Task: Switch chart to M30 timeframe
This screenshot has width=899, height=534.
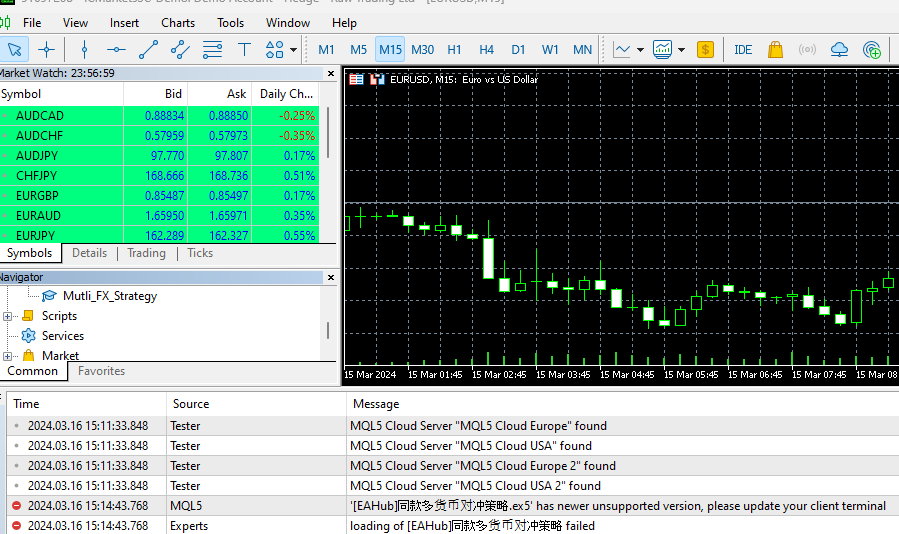Action: [x=423, y=50]
